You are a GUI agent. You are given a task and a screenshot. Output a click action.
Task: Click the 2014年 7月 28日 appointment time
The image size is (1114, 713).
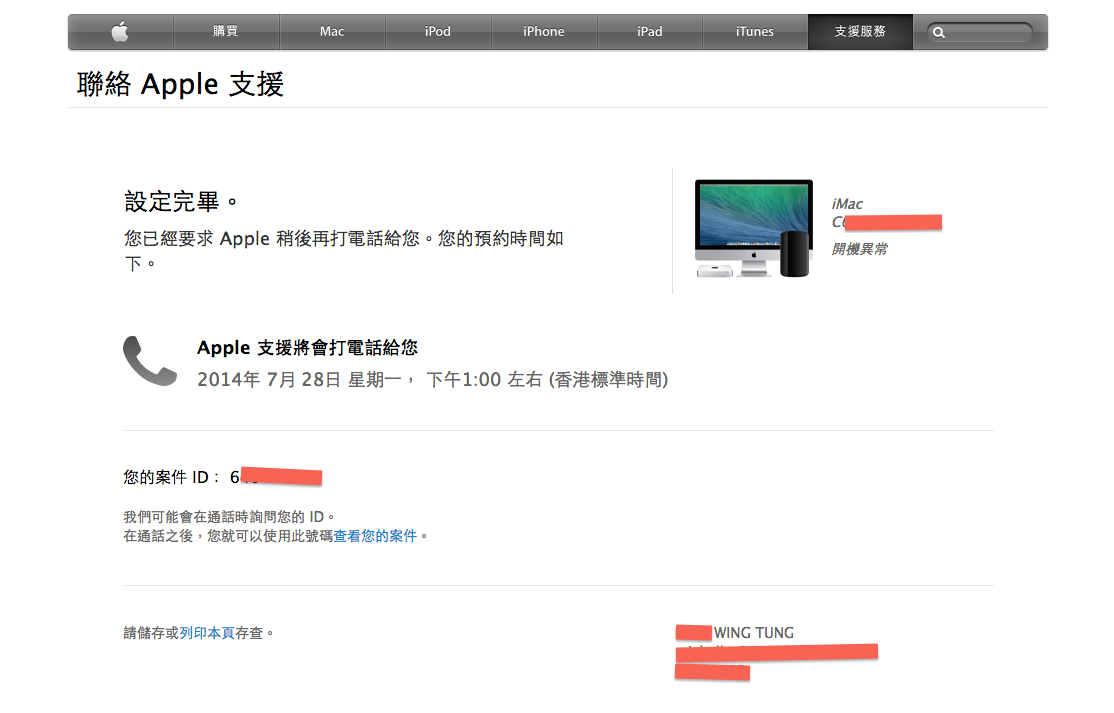pos(433,380)
